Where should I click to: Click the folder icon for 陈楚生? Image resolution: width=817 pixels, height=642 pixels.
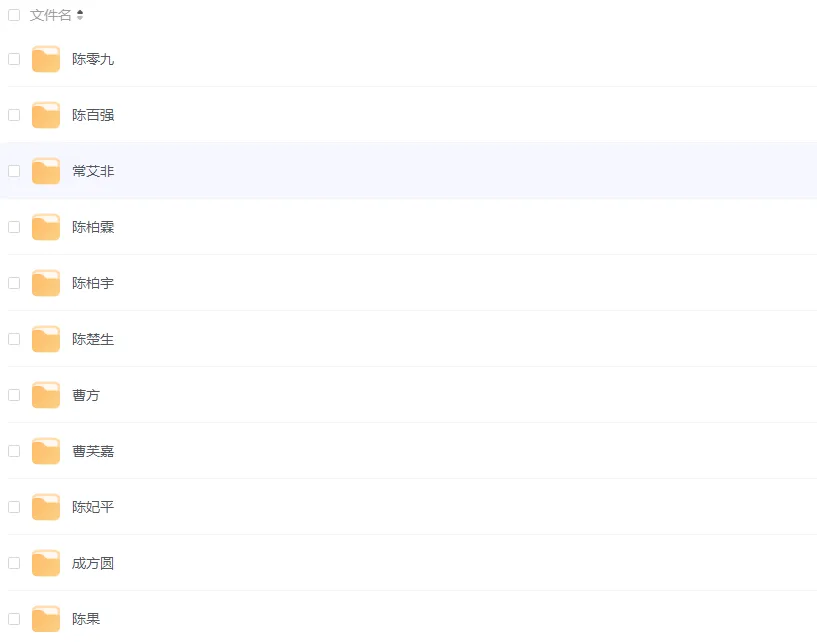pyautogui.click(x=46, y=339)
